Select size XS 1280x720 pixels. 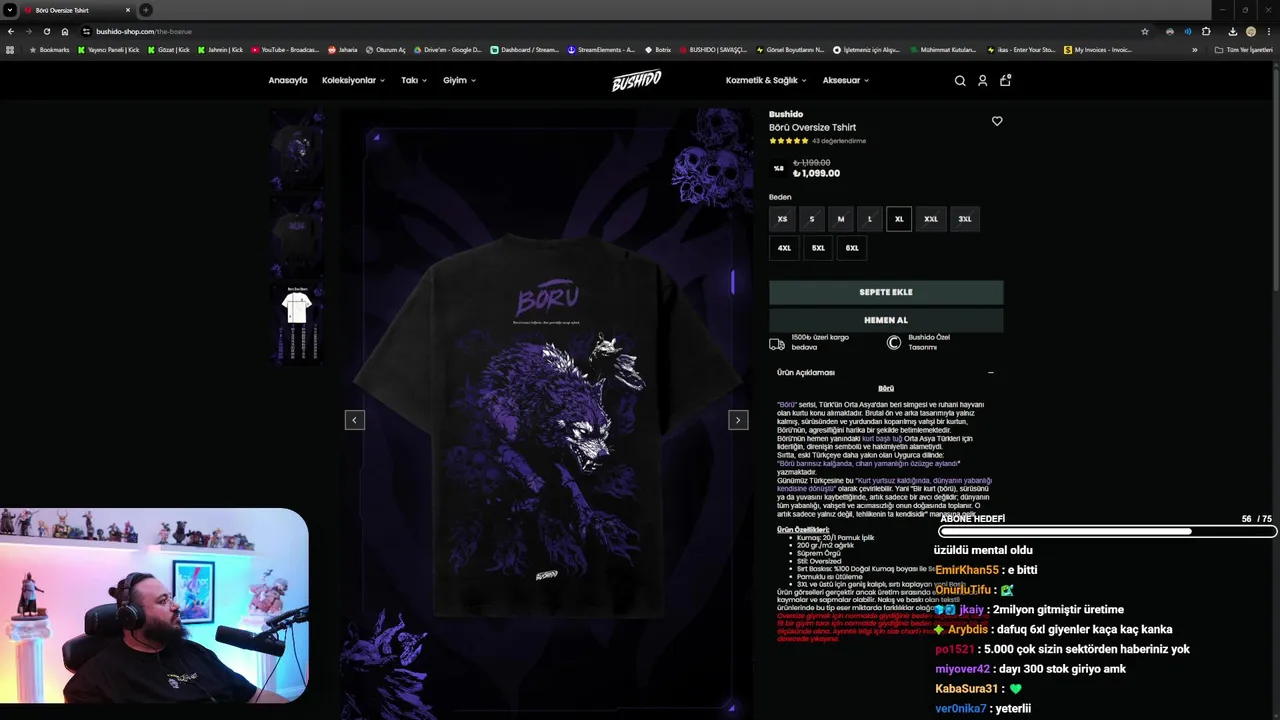pyautogui.click(x=782, y=219)
